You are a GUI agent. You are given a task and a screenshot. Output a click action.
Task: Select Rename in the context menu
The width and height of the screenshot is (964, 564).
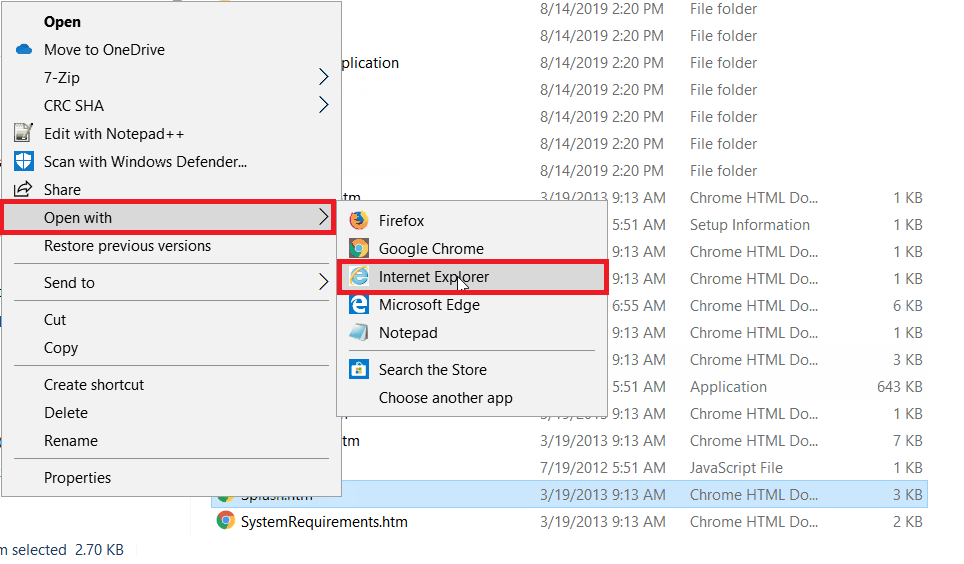click(x=71, y=441)
